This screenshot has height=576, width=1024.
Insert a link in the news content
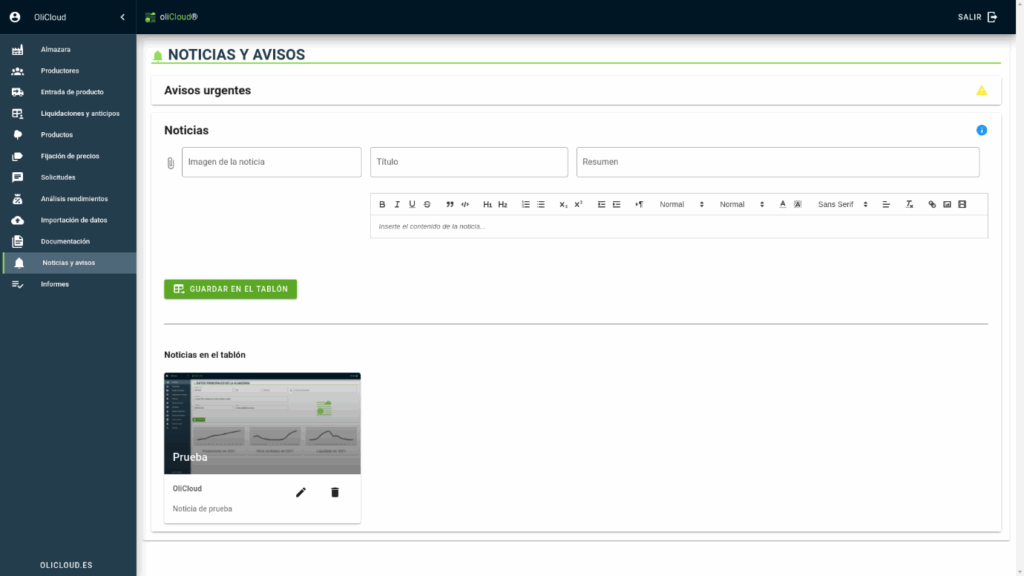(932, 204)
